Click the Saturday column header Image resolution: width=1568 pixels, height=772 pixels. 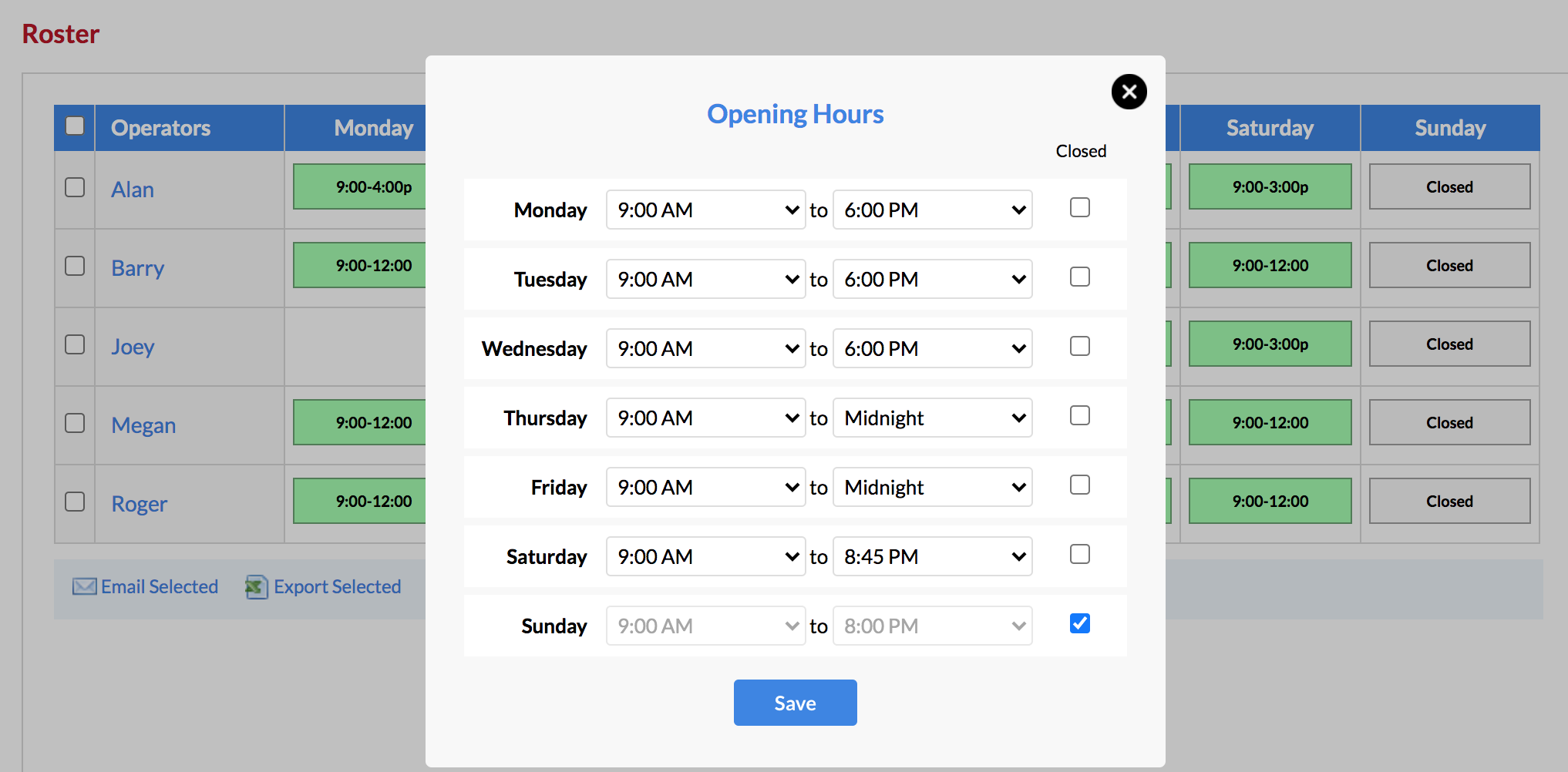tap(1270, 128)
